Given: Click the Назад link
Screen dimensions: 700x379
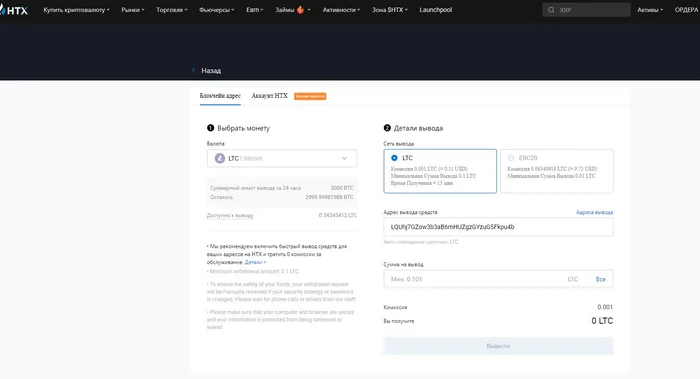Looking at the screenshot, I should pos(211,71).
